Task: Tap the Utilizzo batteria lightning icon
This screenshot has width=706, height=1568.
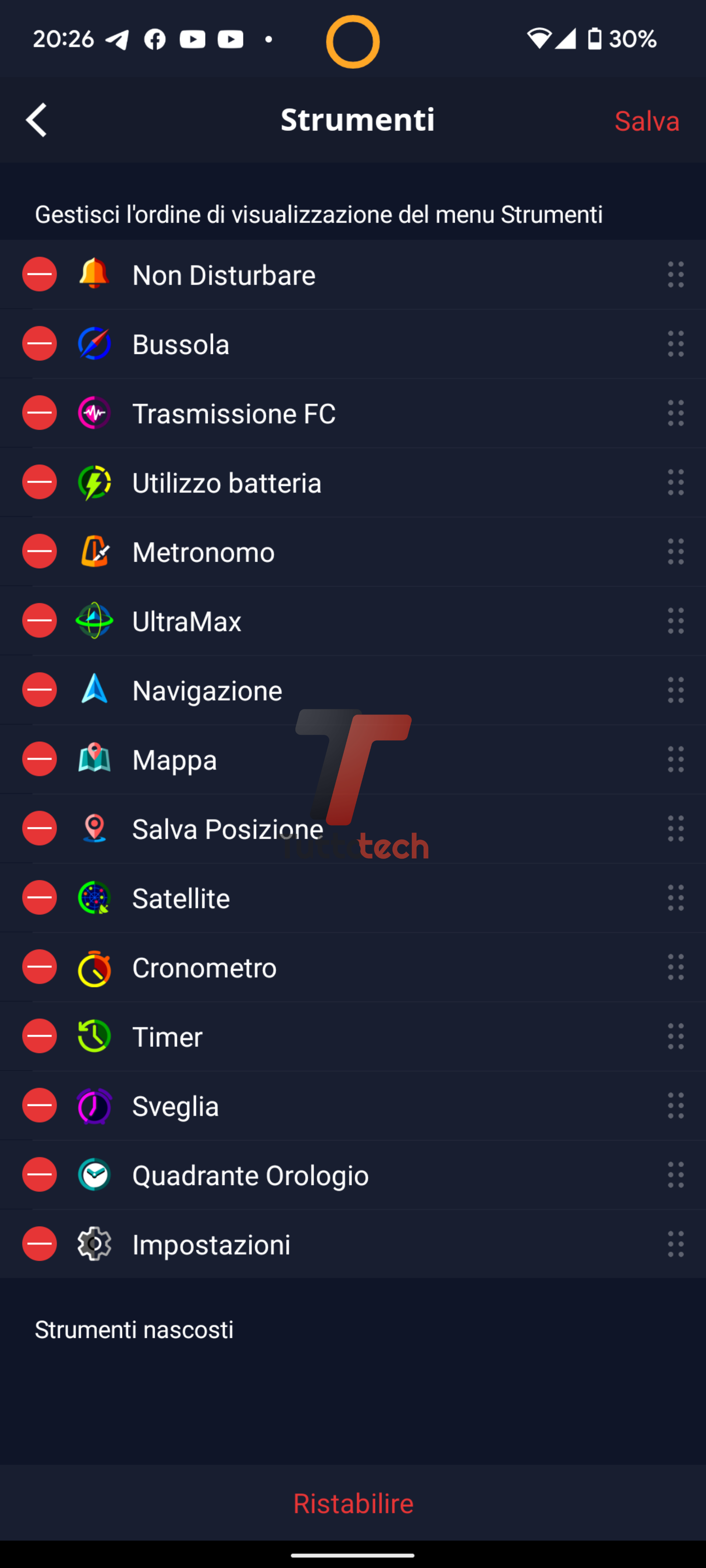Action: click(x=95, y=483)
